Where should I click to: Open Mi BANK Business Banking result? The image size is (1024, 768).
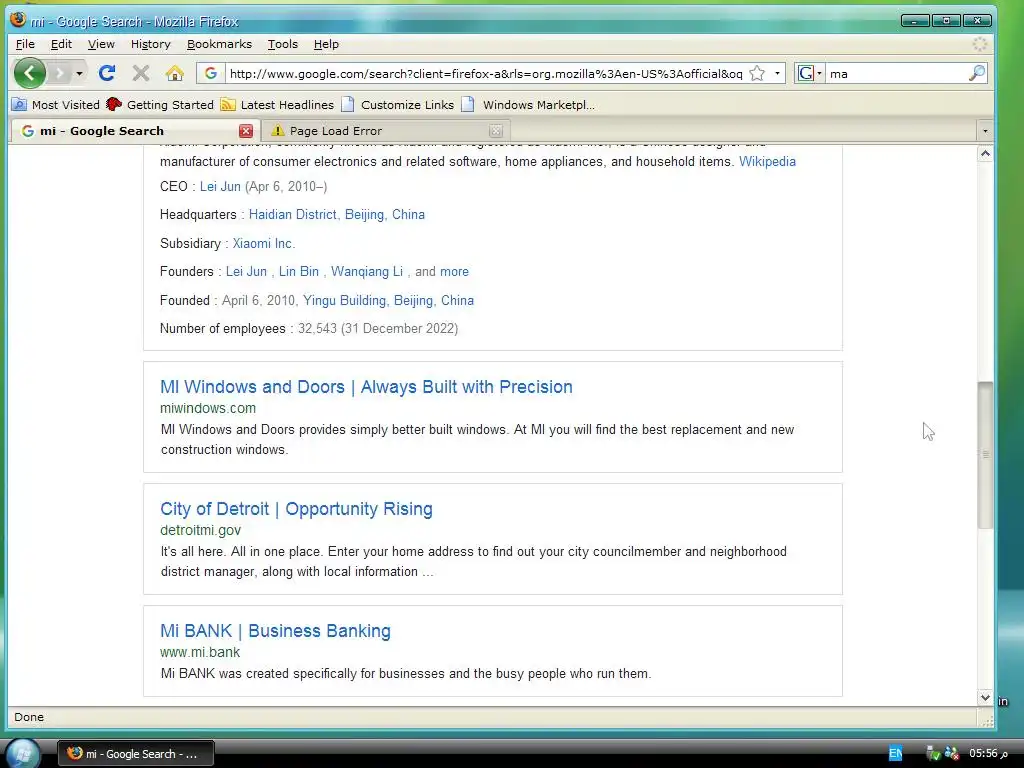(275, 631)
